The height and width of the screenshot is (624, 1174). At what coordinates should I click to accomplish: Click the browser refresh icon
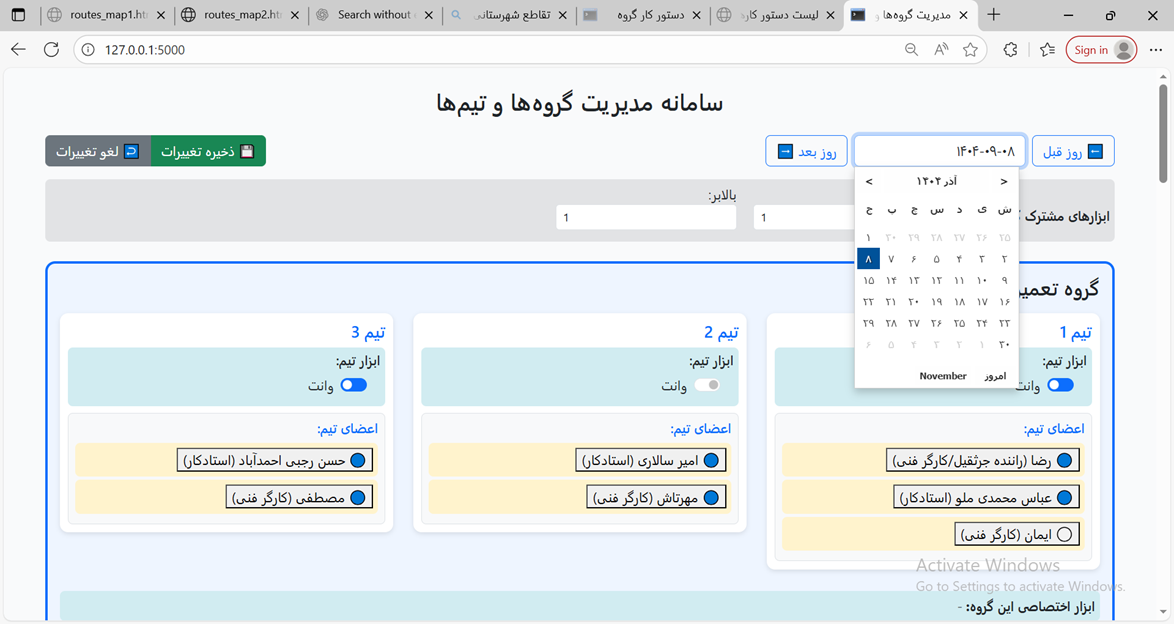coord(51,50)
